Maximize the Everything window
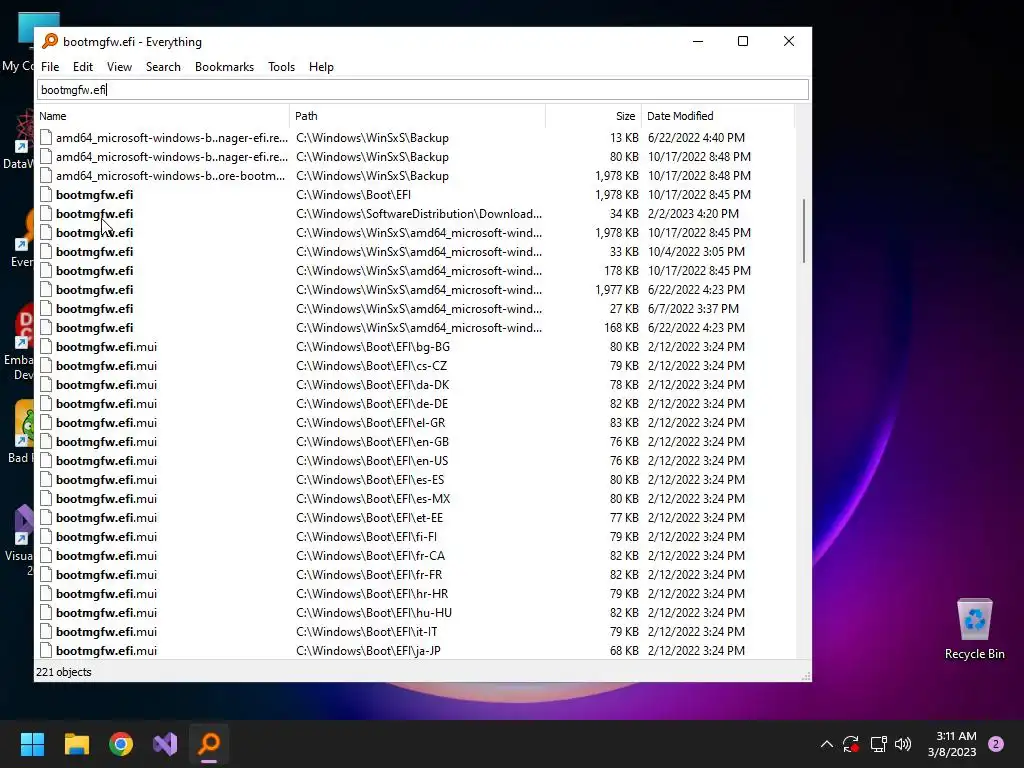 coord(743,41)
